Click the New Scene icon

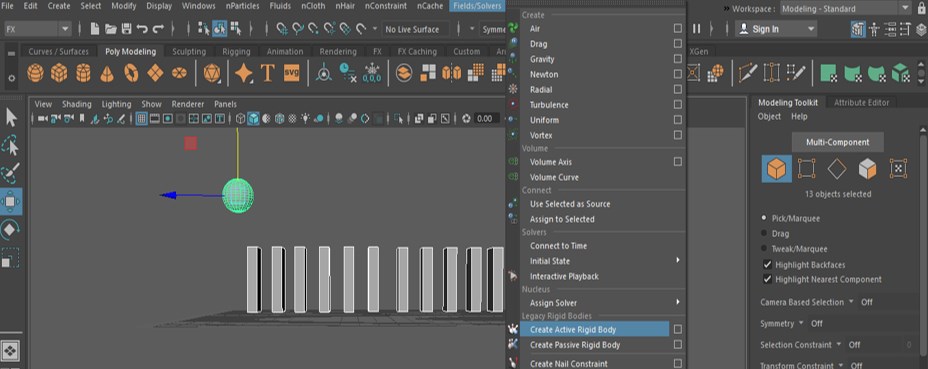point(95,29)
